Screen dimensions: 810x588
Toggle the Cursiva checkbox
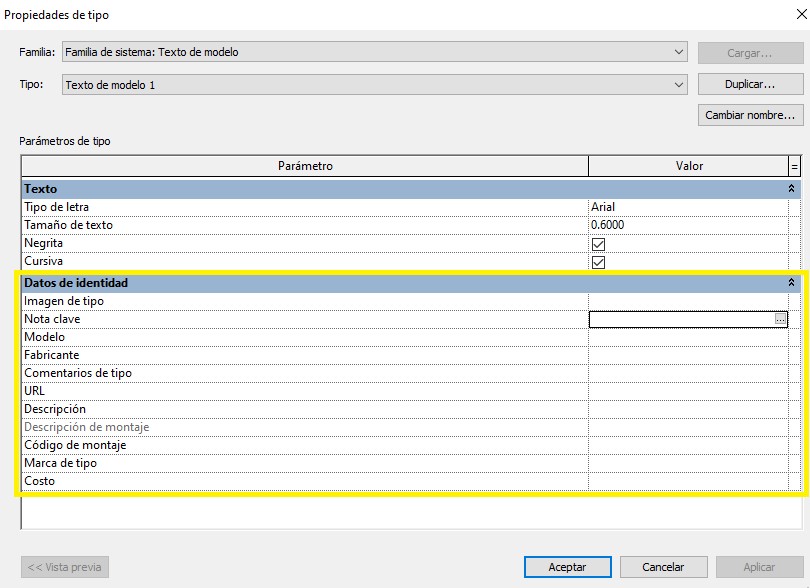point(599,262)
